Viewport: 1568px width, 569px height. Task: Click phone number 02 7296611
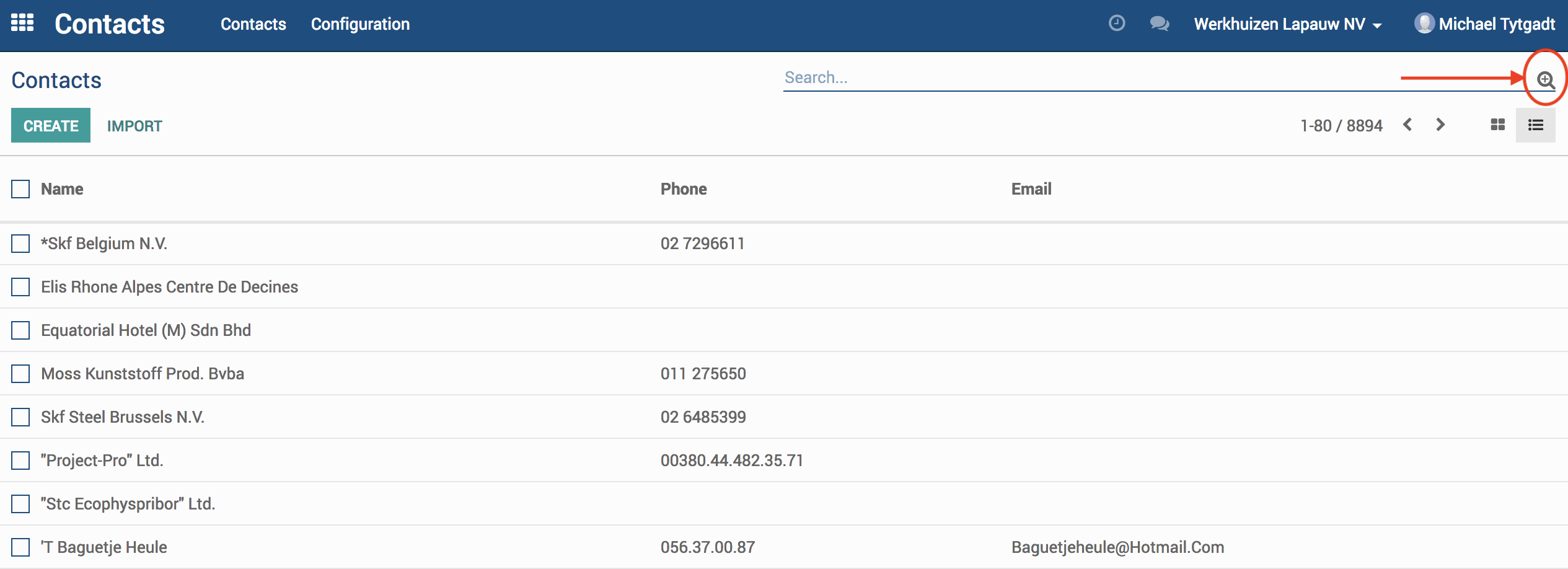[702, 244]
